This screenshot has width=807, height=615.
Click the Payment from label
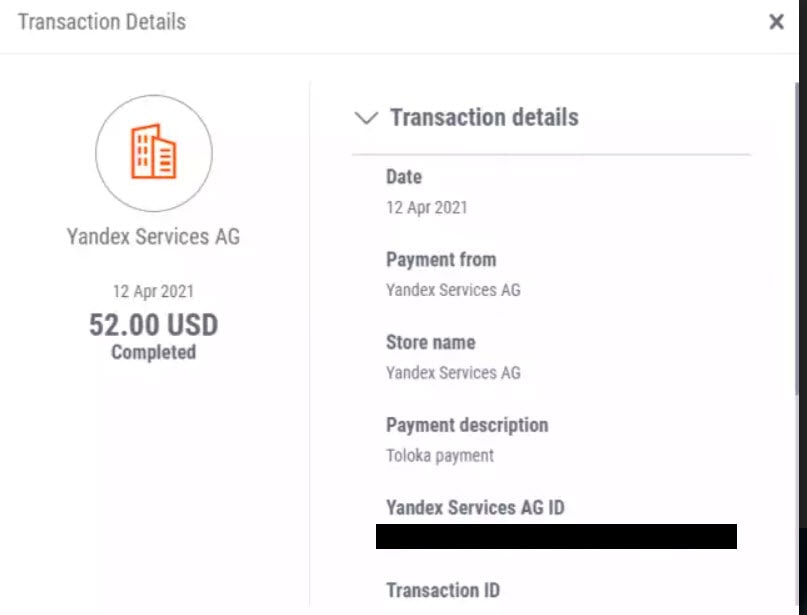pyautogui.click(x=441, y=259)
